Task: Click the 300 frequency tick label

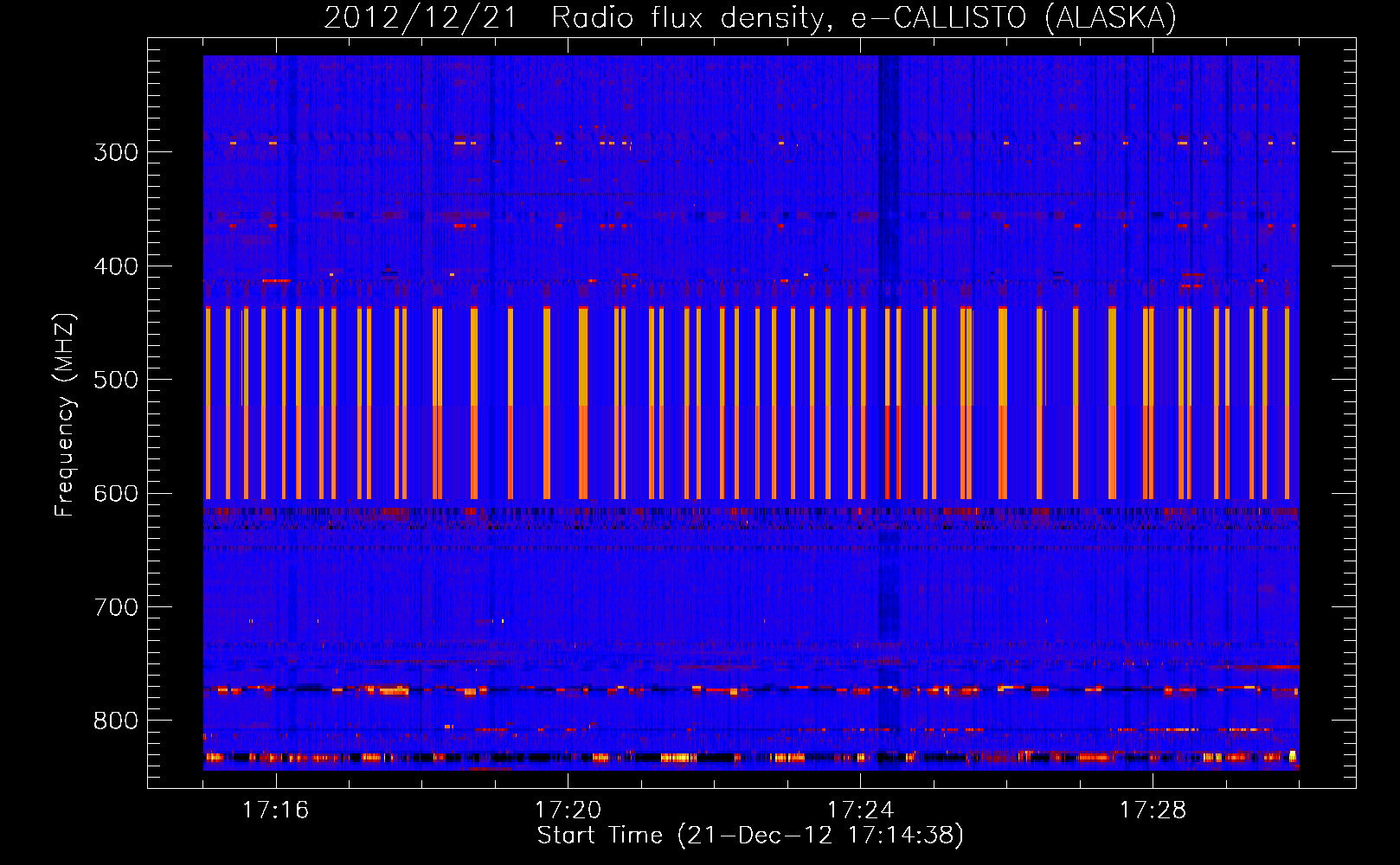Action: click(116, 152)
